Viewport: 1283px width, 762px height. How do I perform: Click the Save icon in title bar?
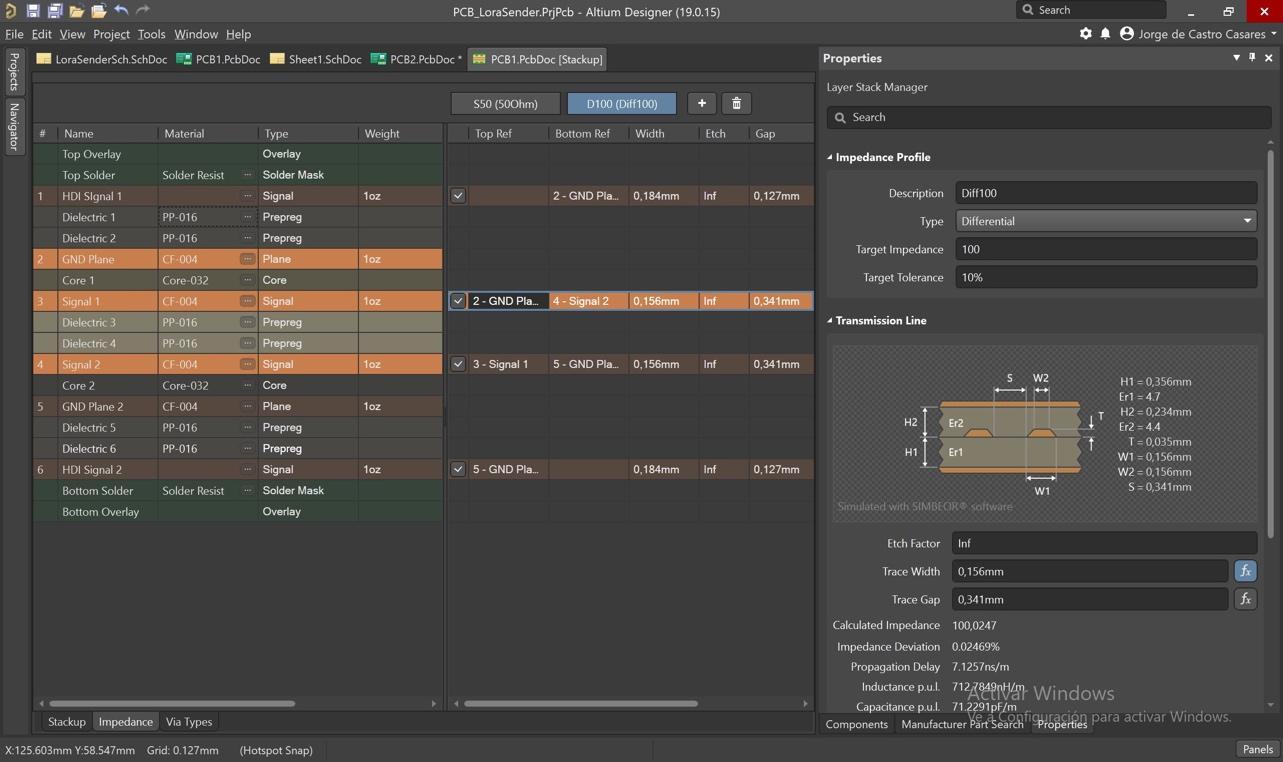click(32, 11)
